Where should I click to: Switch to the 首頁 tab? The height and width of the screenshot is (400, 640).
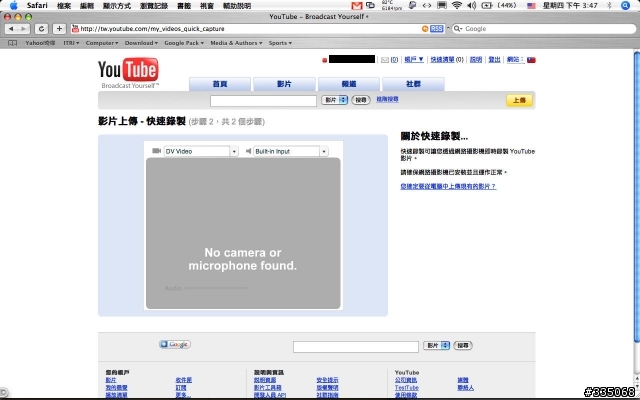(x=220, y=84)
